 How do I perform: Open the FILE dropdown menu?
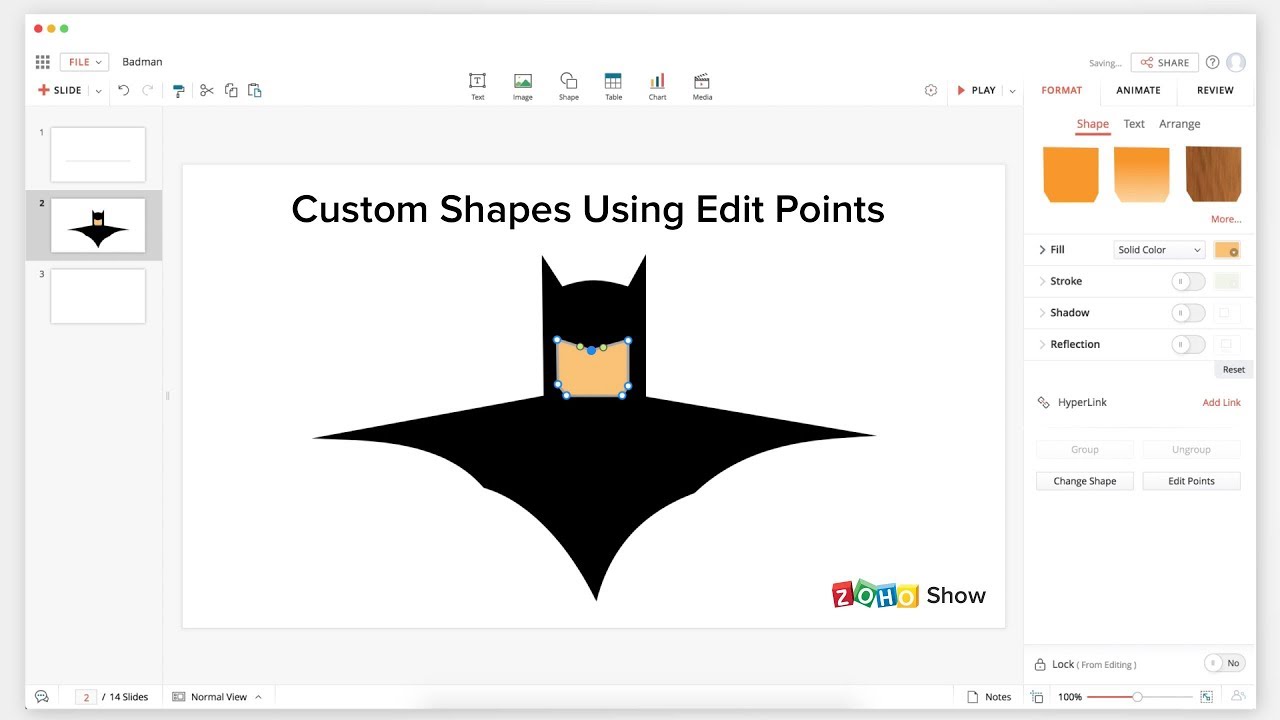click(84, 62)
